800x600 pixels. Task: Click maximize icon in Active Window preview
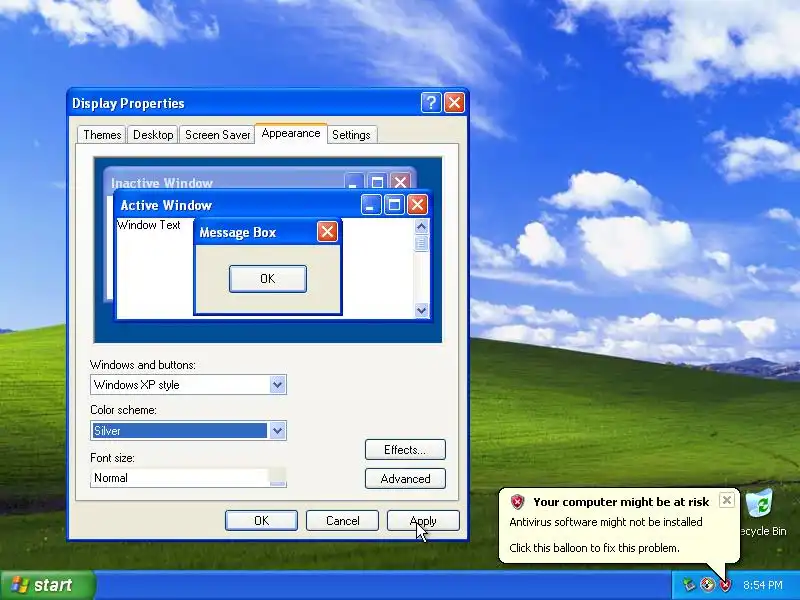pyautogui.click(x=394, y=205)
